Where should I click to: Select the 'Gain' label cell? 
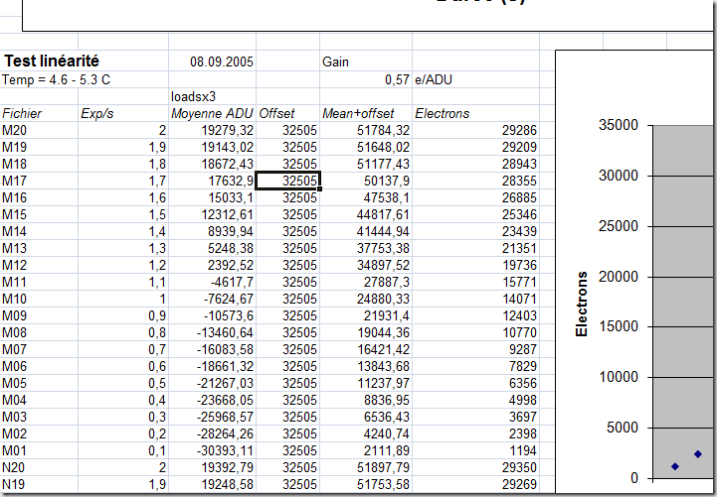336,62
